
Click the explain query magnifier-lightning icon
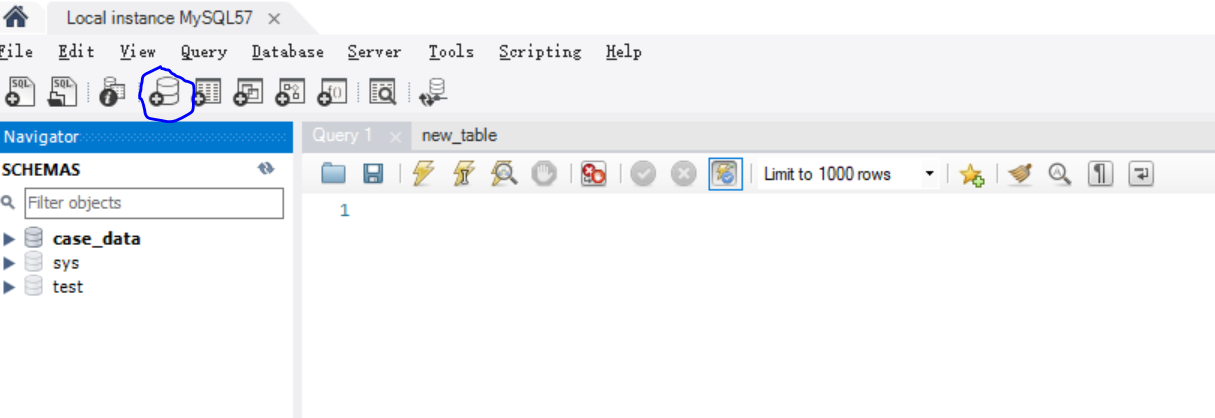[x=504, y=174]
